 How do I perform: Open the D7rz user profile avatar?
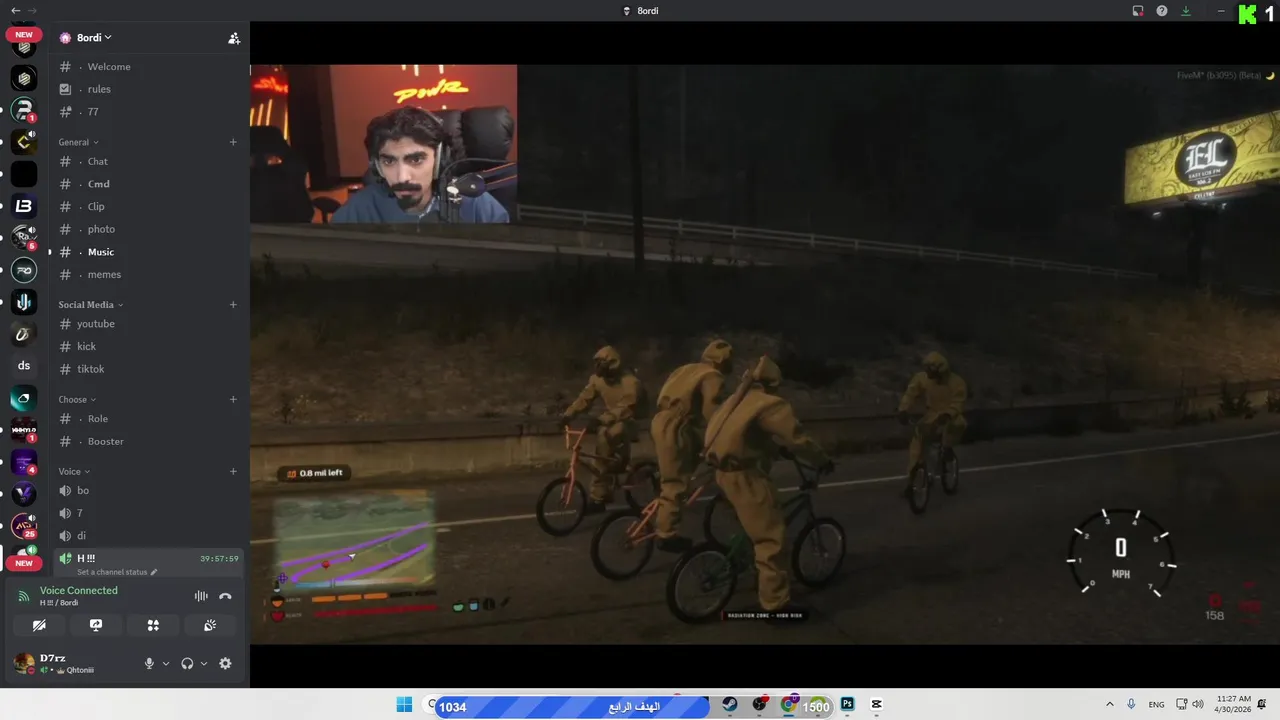coord(24,663)
